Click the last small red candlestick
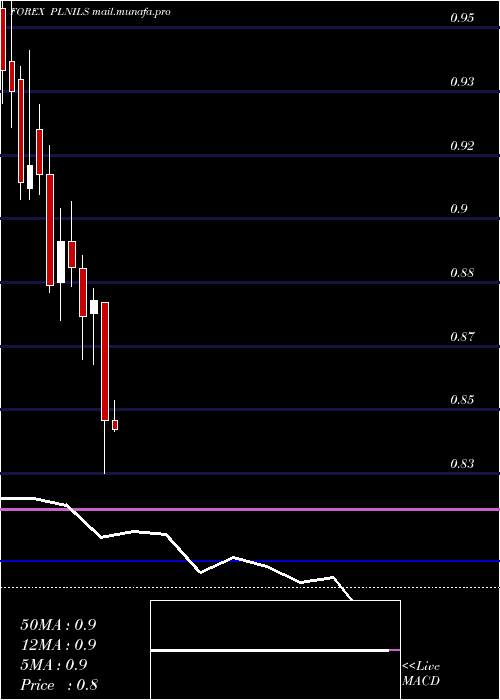The width and height of the screenshot is (500, 700). tap(115, 425)
